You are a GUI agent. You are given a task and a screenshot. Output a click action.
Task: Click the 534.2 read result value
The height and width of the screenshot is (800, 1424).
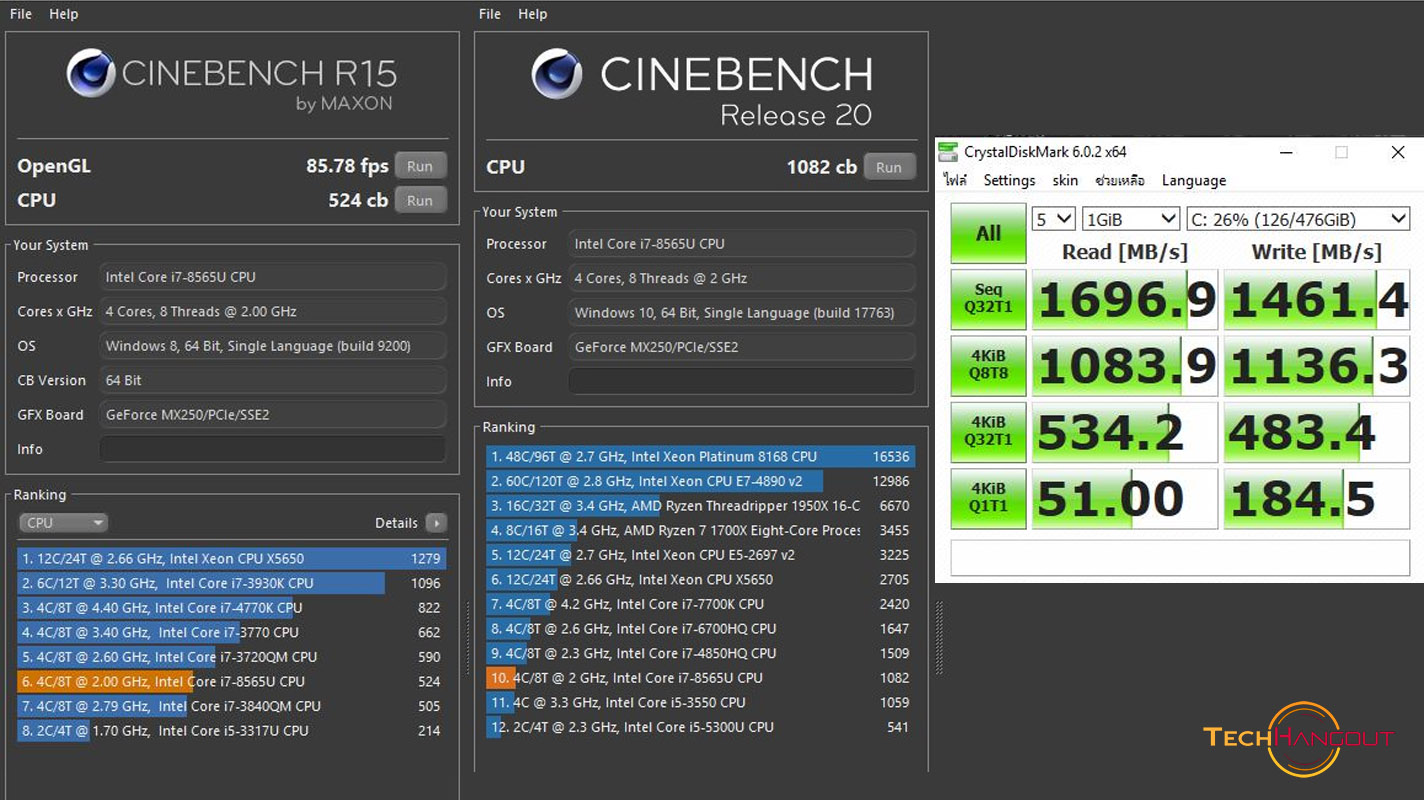tap(1125, 431)
